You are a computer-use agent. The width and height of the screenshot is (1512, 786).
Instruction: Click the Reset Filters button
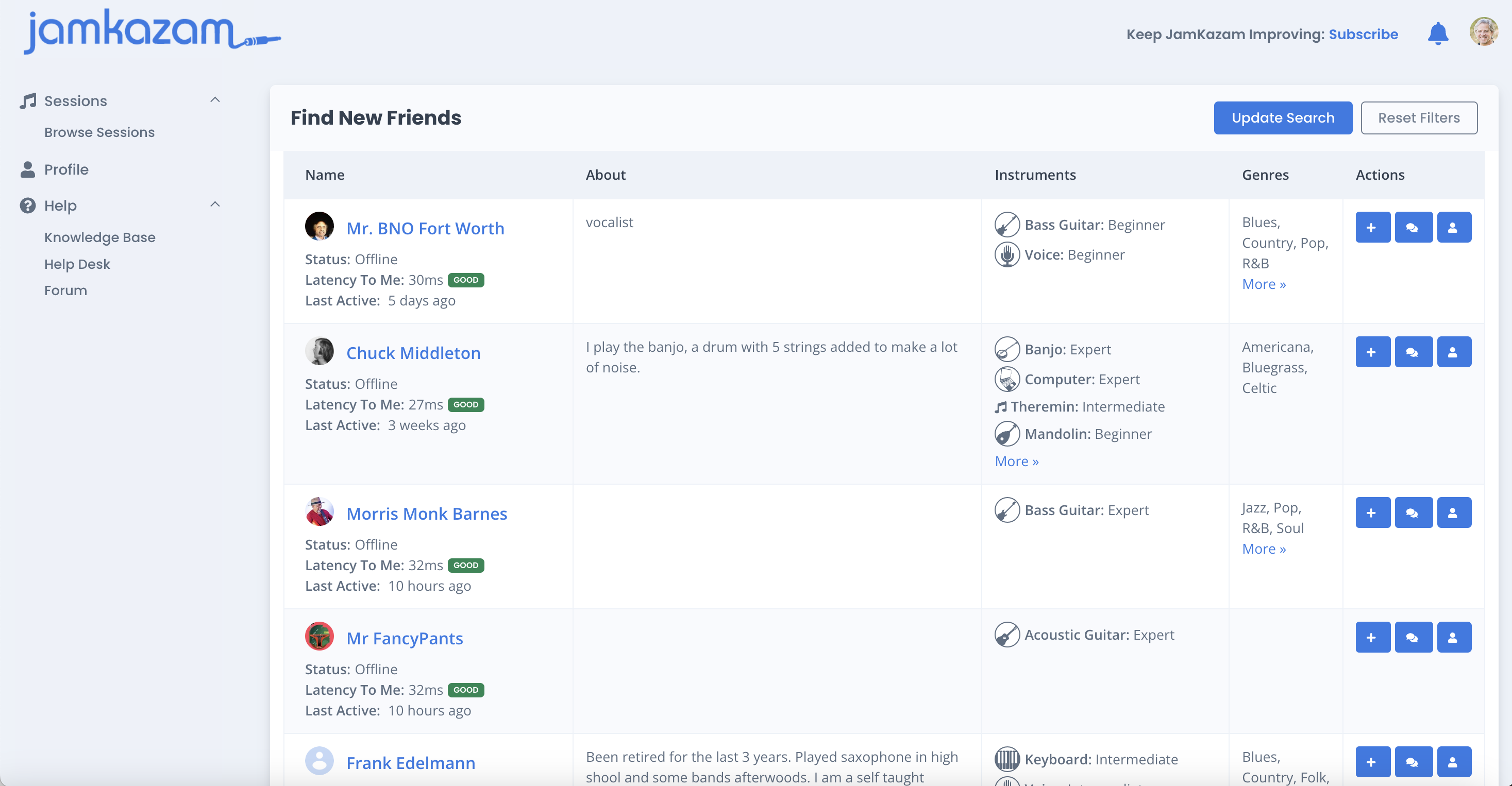[1418, 118]
